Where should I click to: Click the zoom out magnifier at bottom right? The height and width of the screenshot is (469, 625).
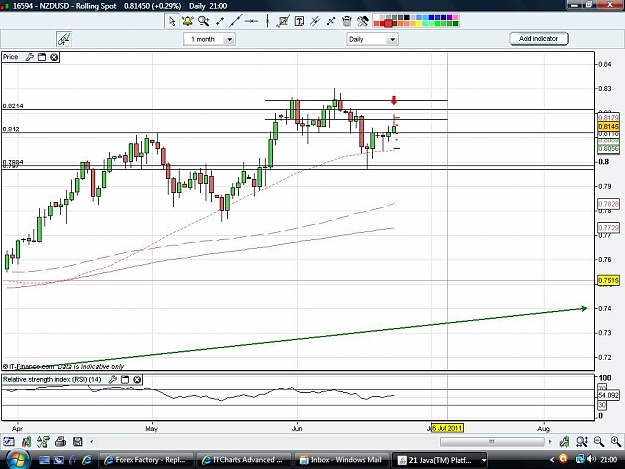point(599,441)
